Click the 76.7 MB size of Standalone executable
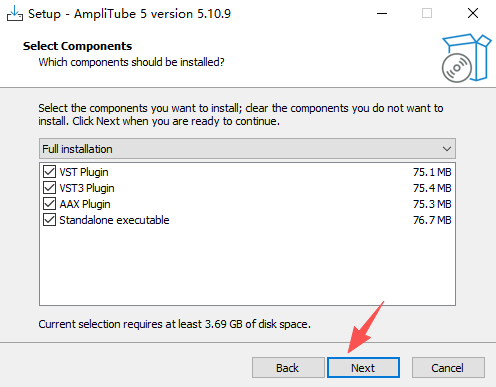 click(x=432, y=220)
